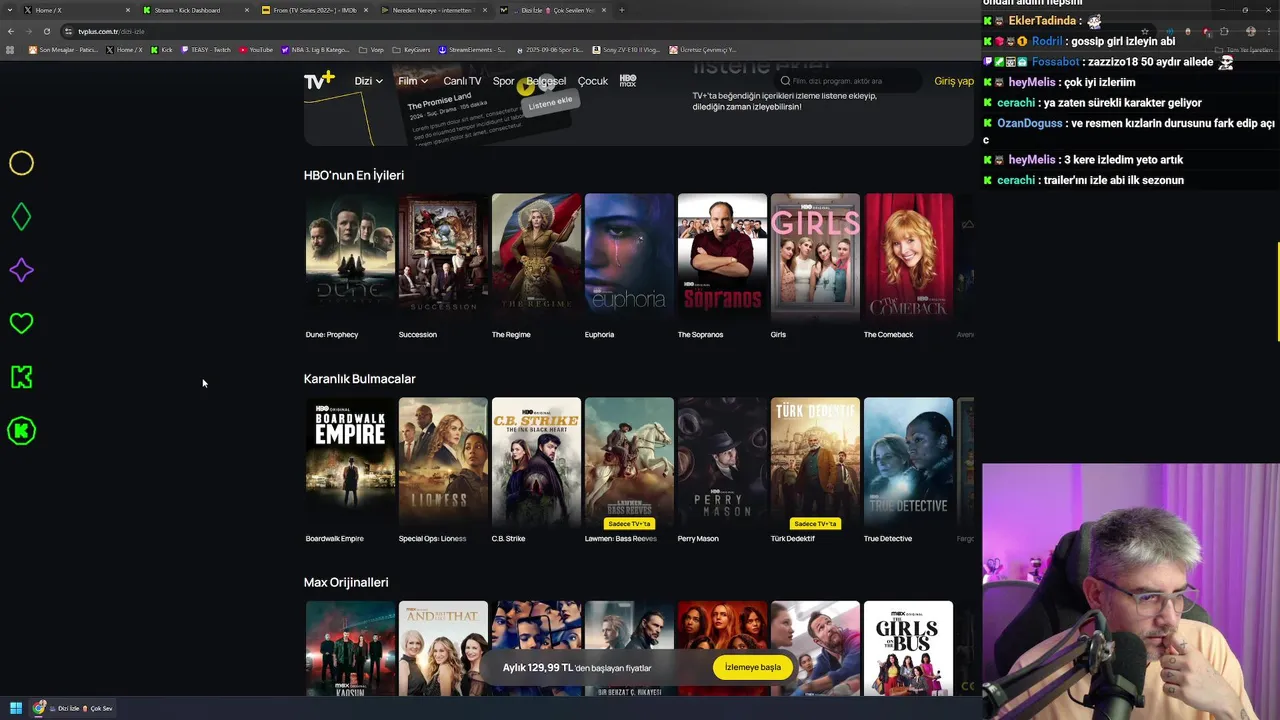Open the Türk Dedektif poster
Image resolution: width=1280 pixels, height=720 pixels.
point(815,462)
